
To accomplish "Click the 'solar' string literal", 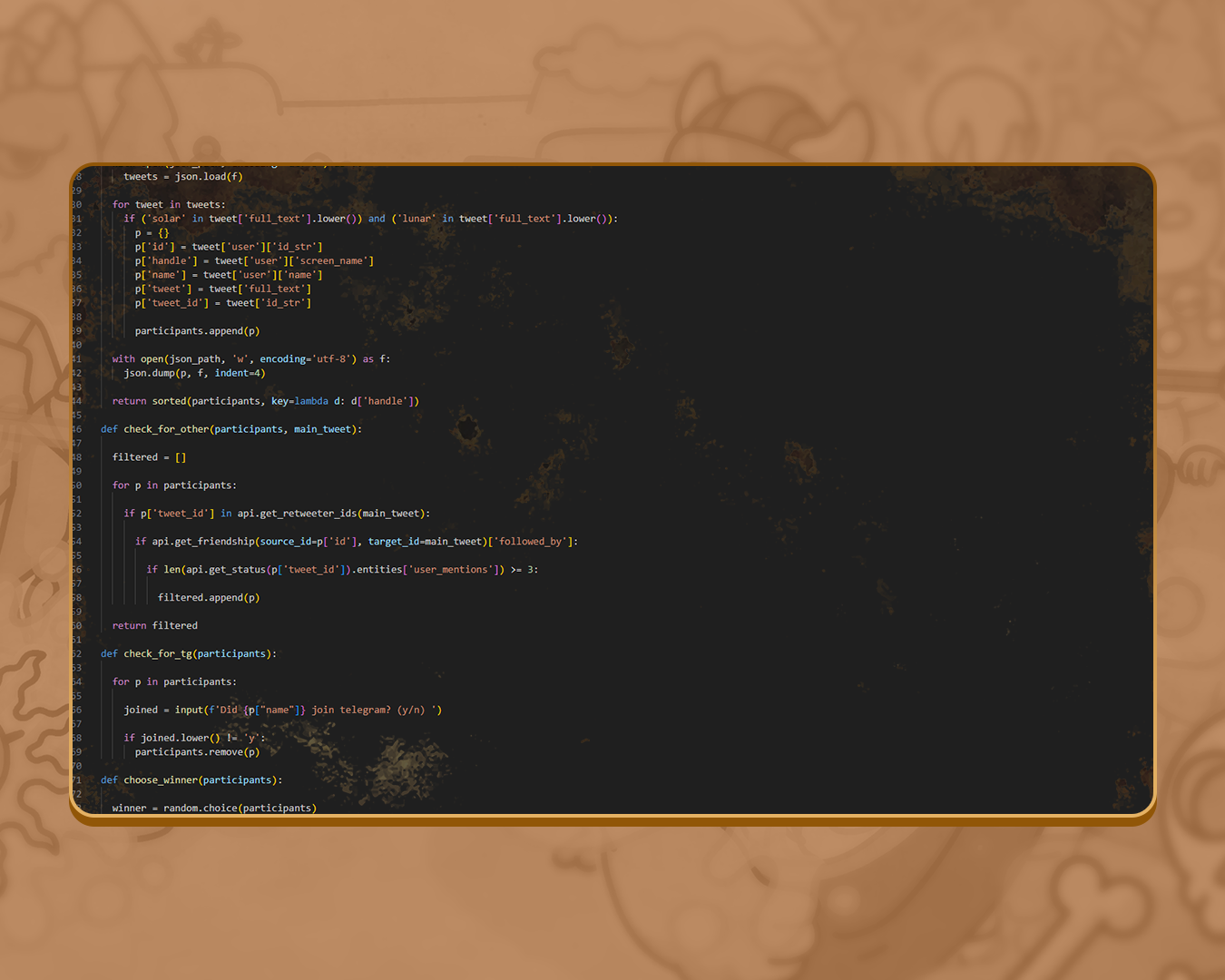I will [x=166, y=219].
